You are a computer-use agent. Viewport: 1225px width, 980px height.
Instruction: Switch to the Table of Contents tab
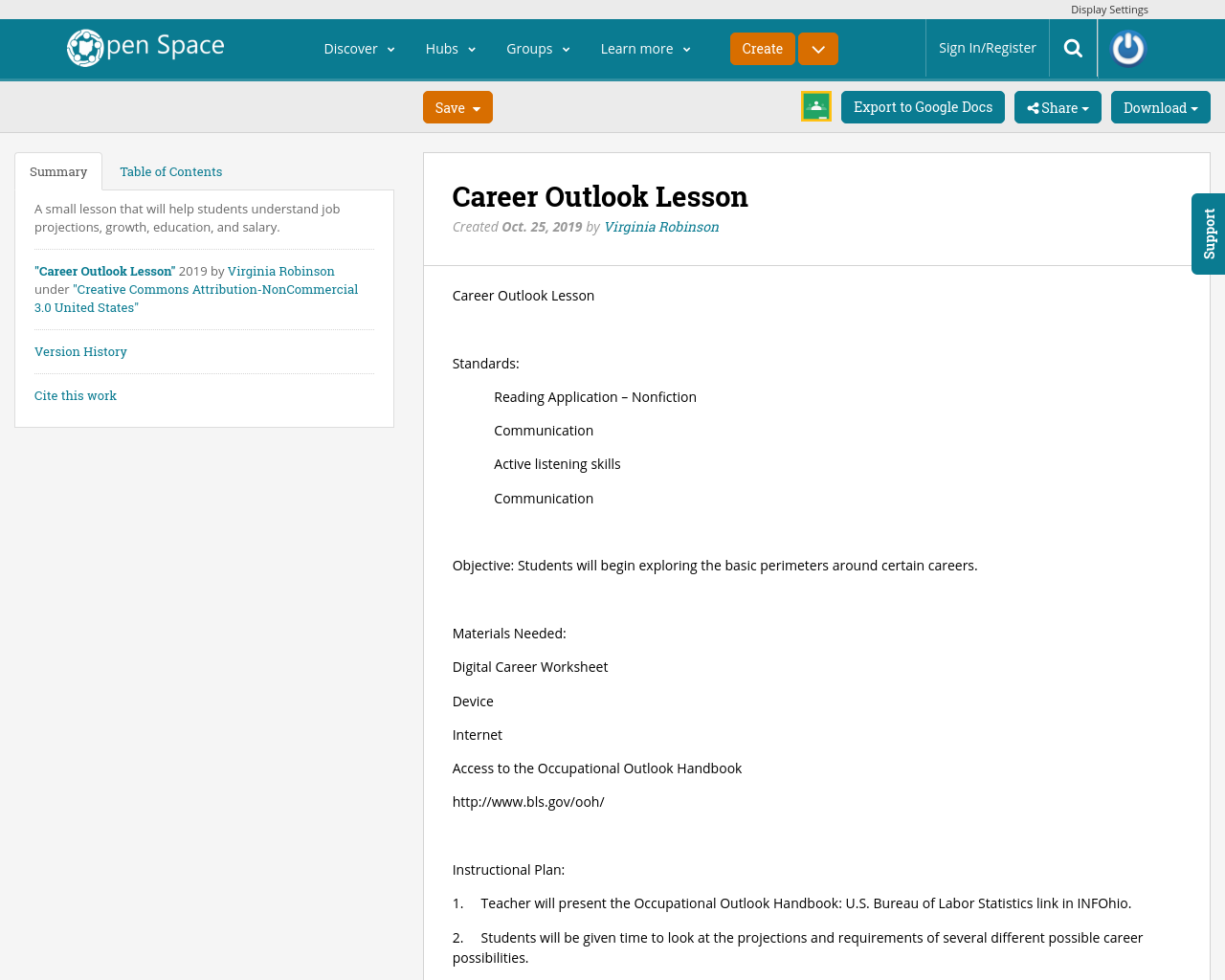169,170
